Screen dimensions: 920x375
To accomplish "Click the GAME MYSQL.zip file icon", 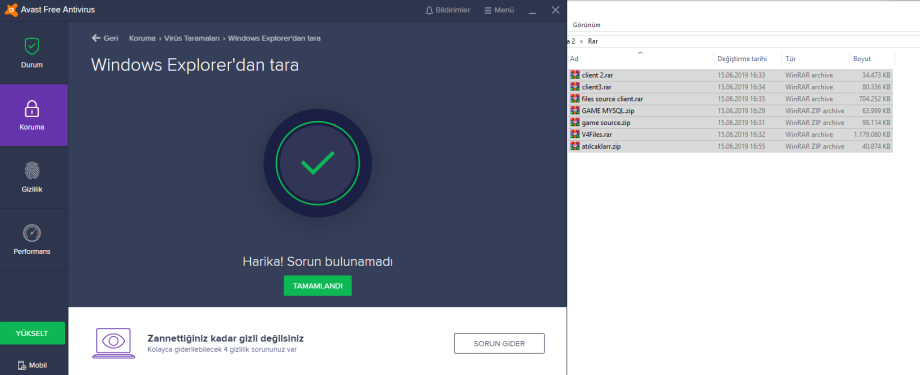I will [575, 110].
